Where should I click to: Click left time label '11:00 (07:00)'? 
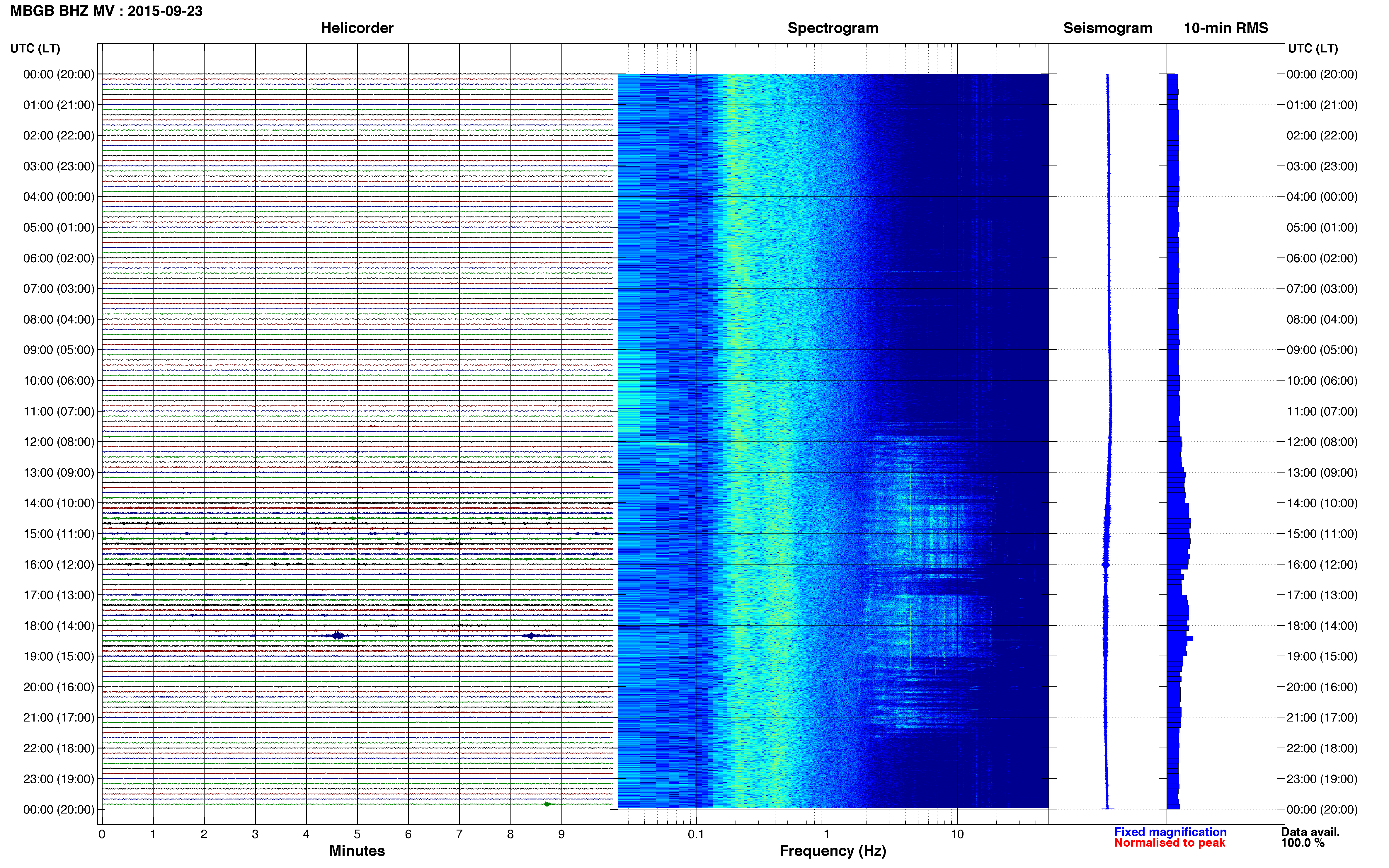(x=59, y=412)
